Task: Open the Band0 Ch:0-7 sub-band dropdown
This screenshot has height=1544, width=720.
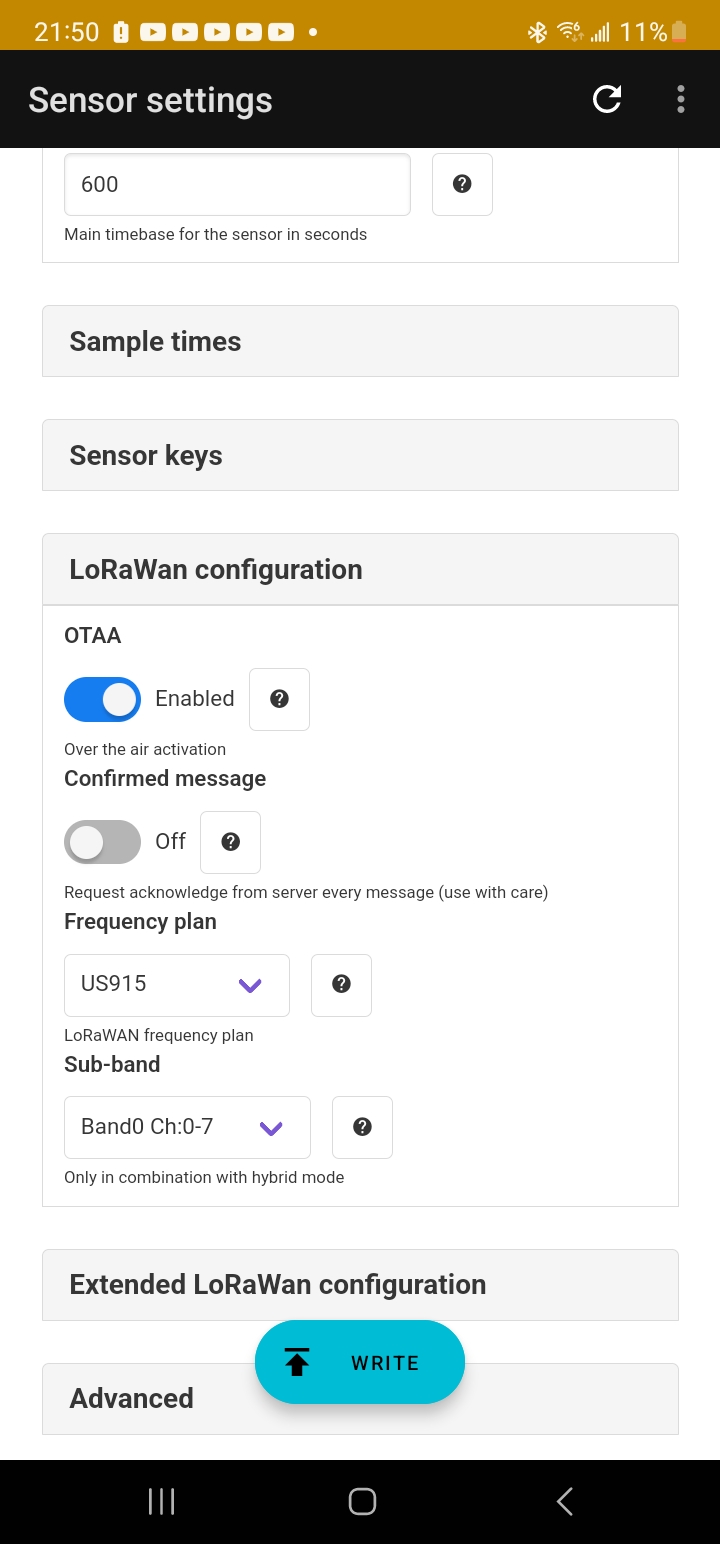Action: [187, 1127]
